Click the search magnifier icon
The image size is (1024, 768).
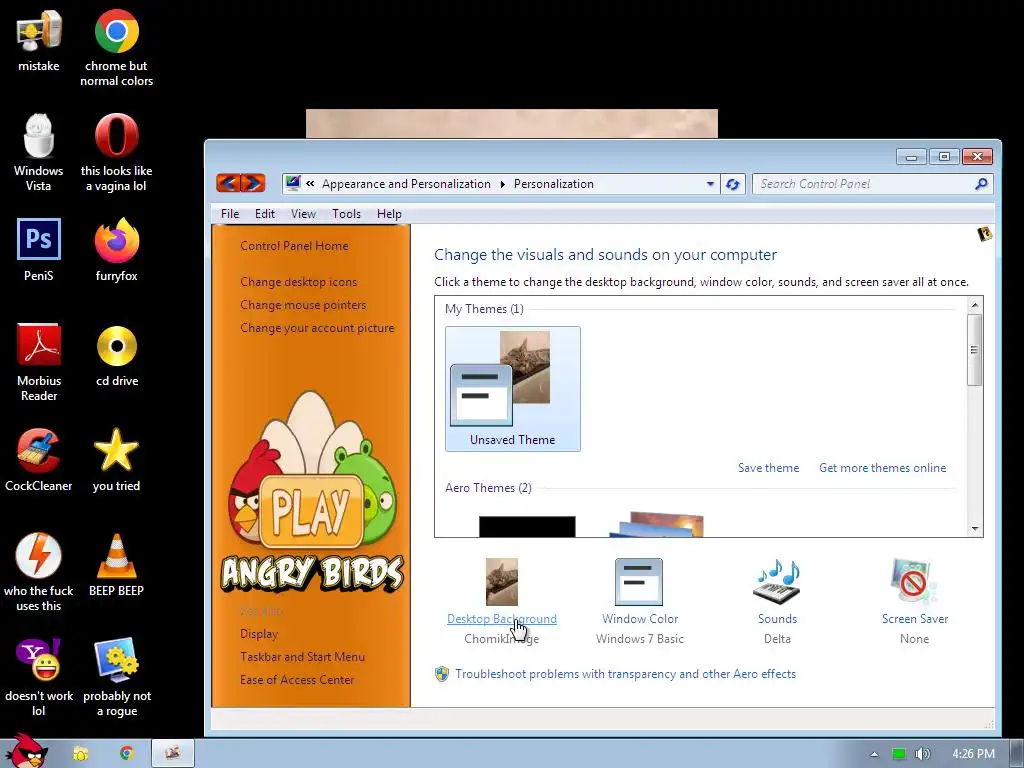pyautogui.click(x=981, y=184)
